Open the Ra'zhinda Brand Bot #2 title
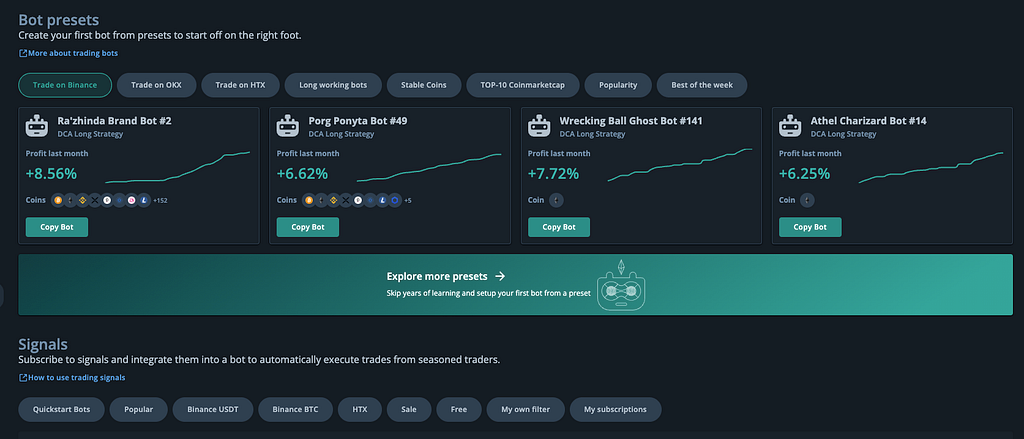The width and height of the screenshot is (1024, 439). 114,121
